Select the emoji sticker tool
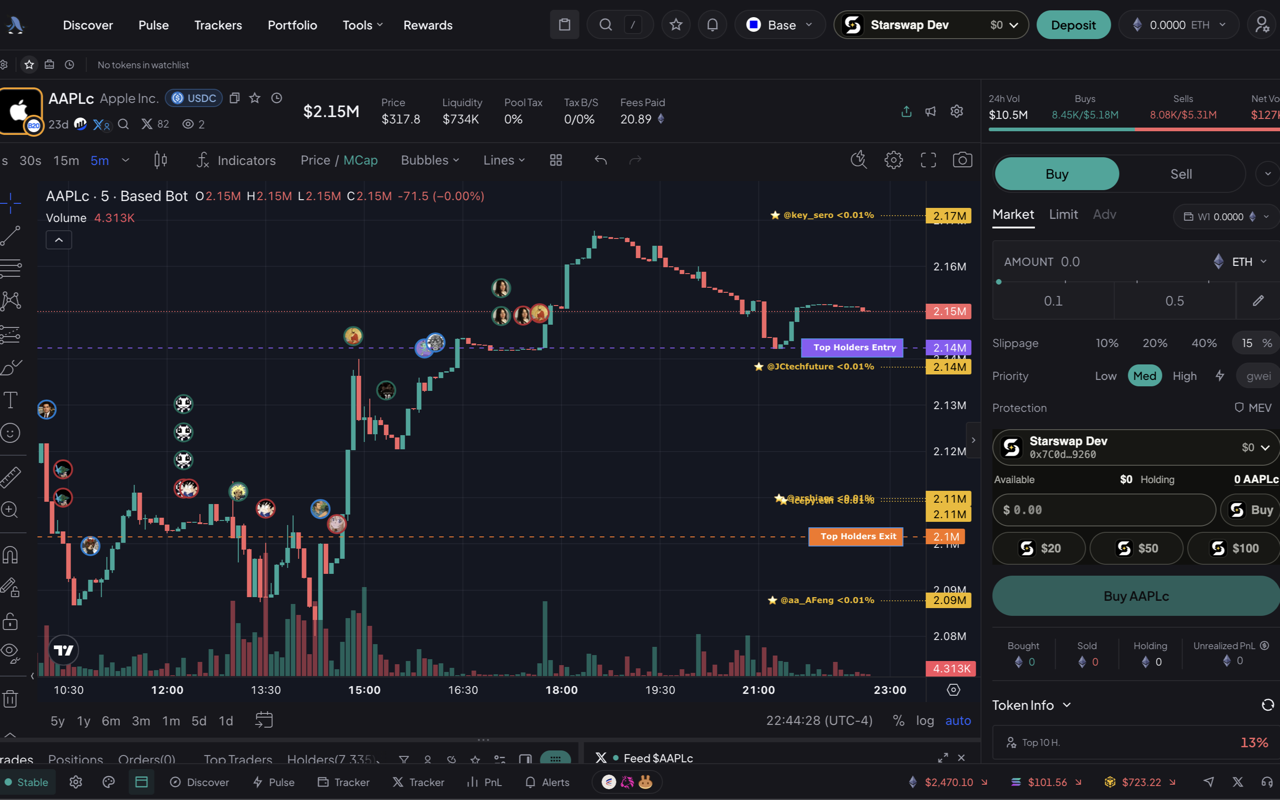 pyautogui.click(x=11, y=433)
